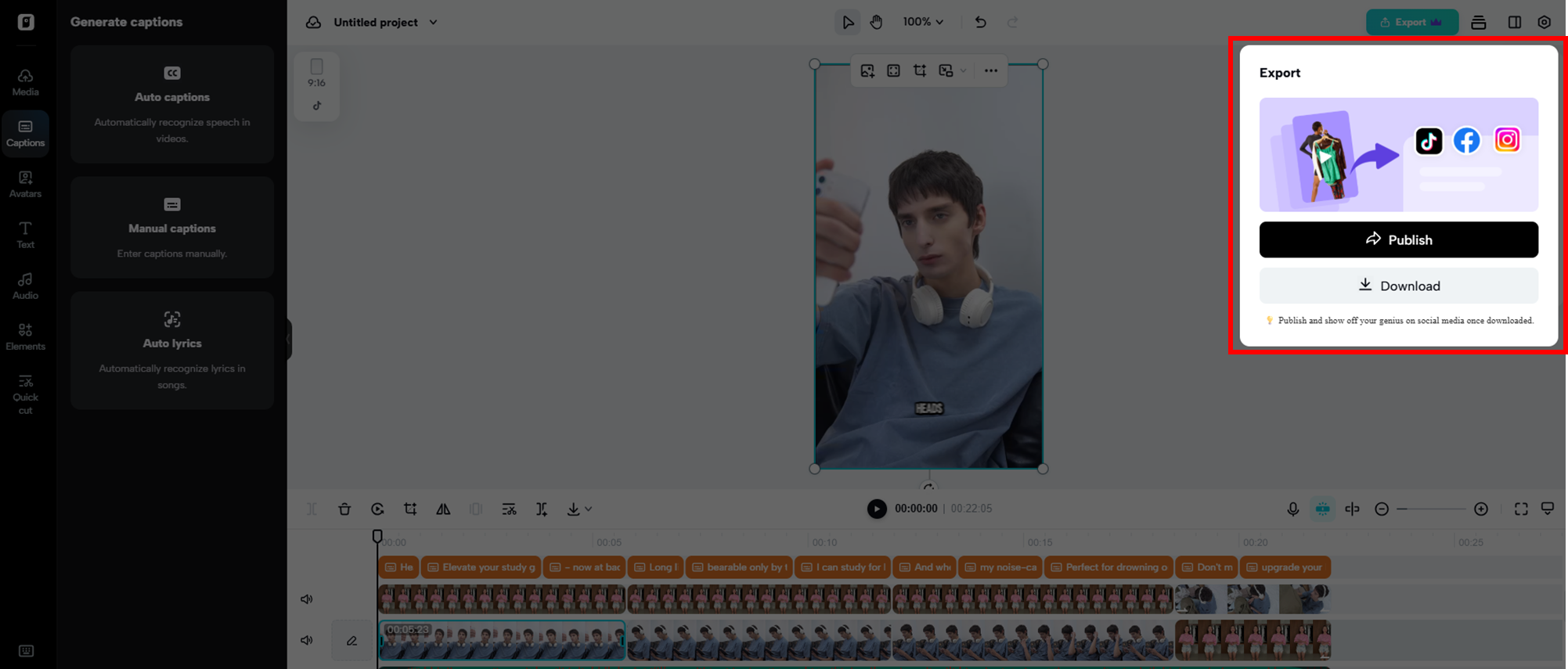This screenshot has width=1568, height=669.
Task: Expand the Untitled project name dropdown
Action: tap(433, 23)
